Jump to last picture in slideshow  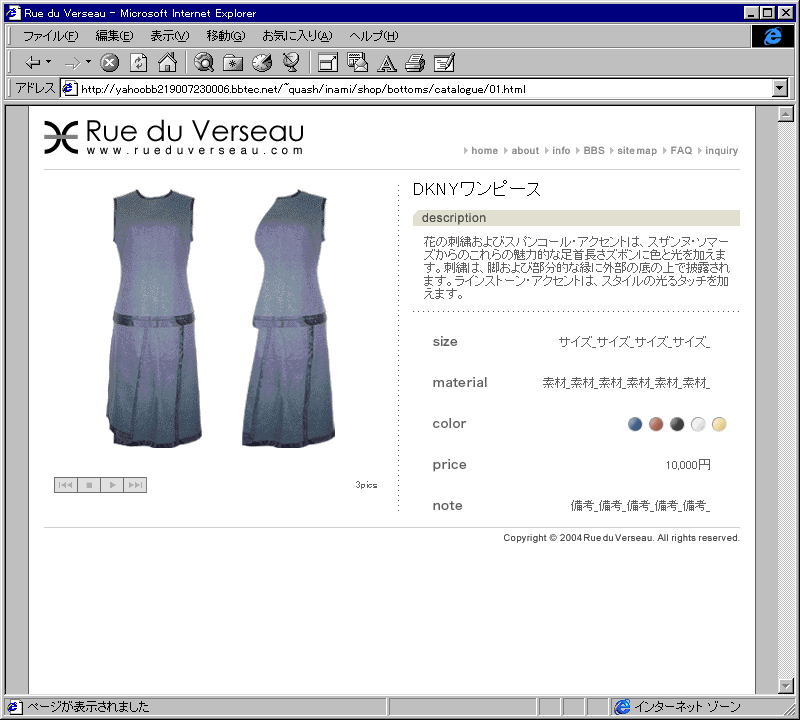(x=135, y=485)
